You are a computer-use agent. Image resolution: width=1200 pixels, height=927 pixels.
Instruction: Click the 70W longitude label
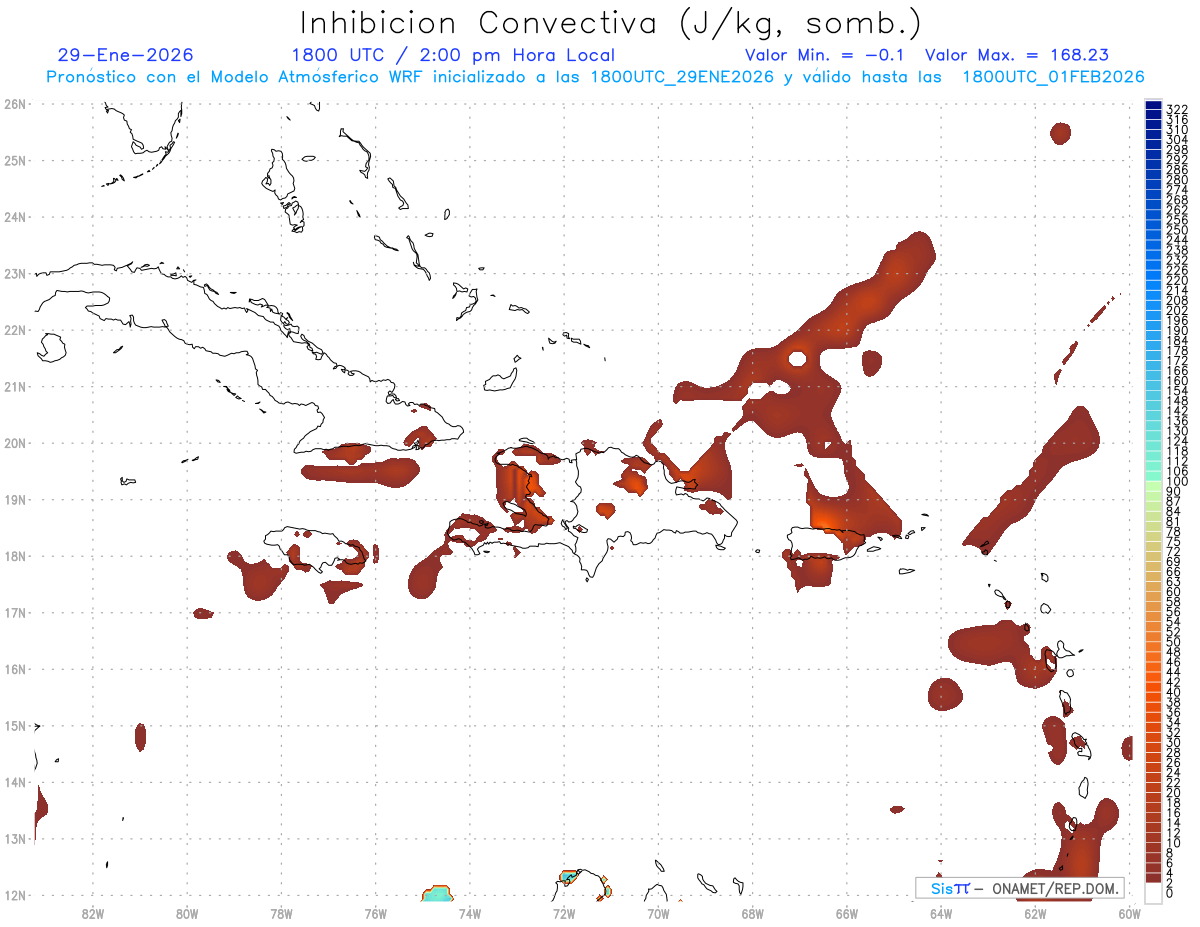tap(658, 912)
